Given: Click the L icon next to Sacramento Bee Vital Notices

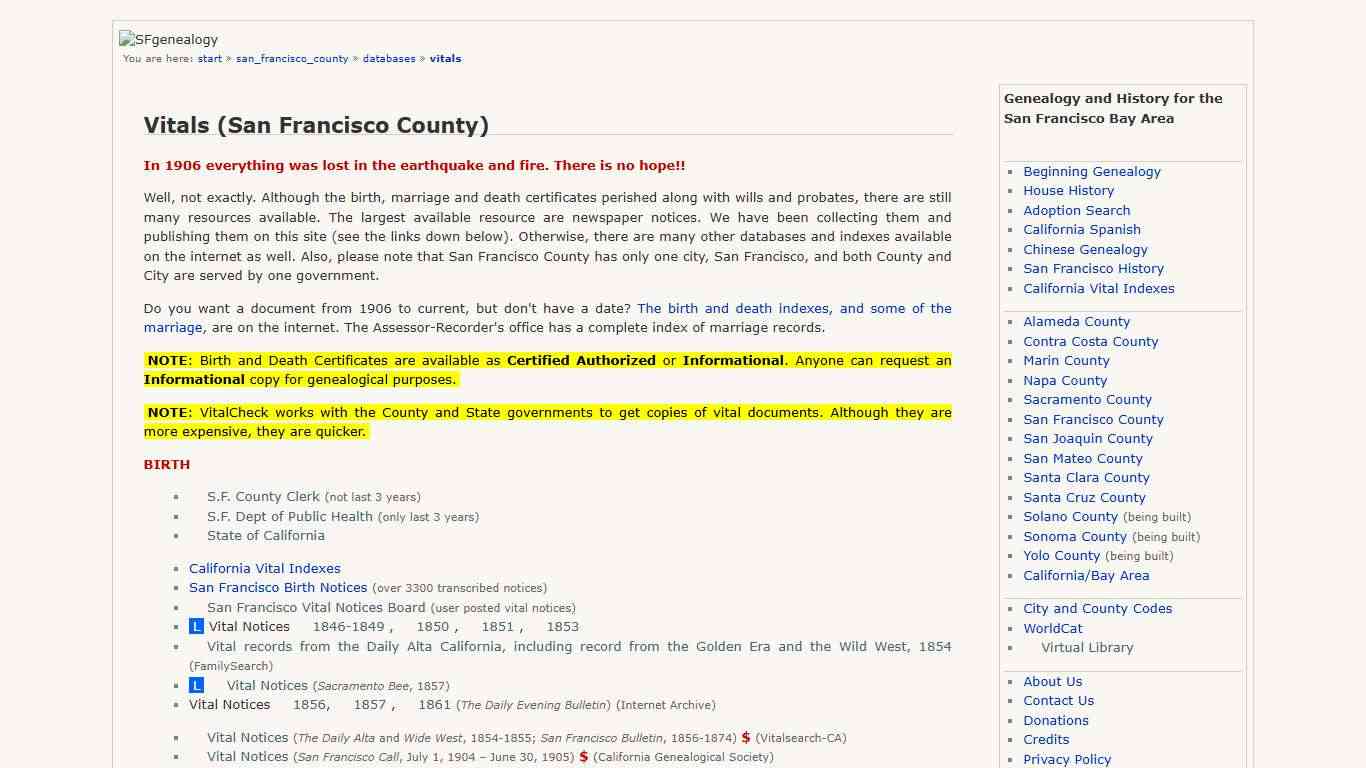Looking at the screenshot, I should [196, 685].
